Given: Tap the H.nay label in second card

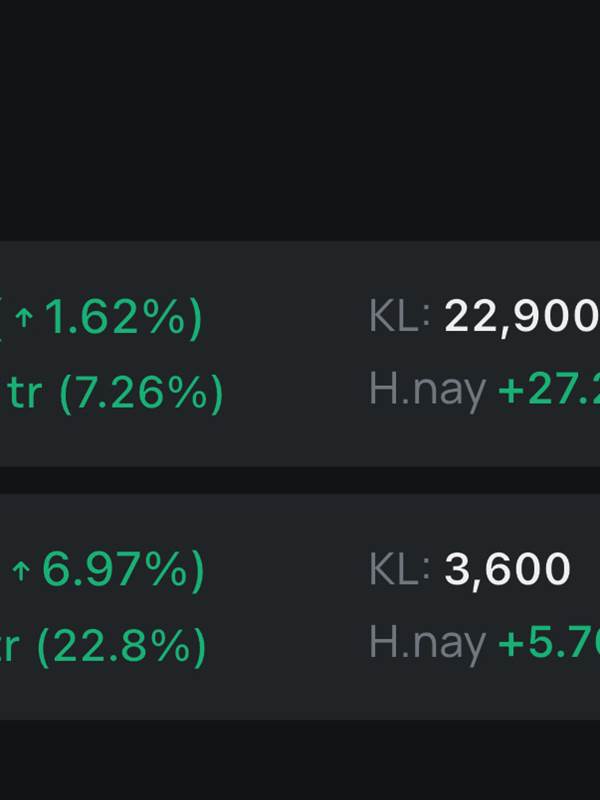Looking at the screenshot, I should tap(427, 644).
